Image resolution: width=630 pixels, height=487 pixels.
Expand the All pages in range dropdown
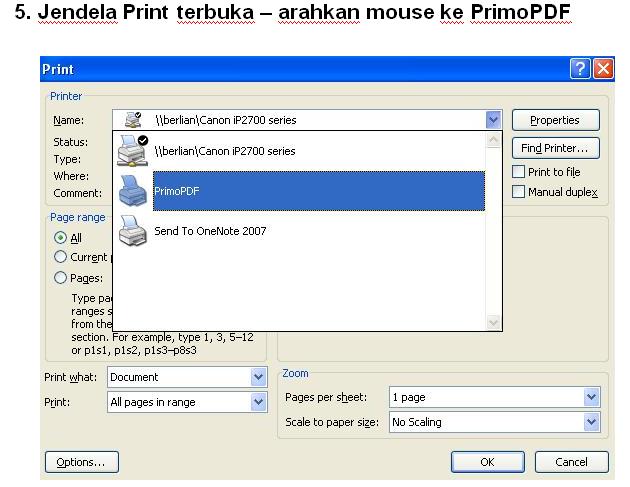pyautogui.click(x=258, y=402)
